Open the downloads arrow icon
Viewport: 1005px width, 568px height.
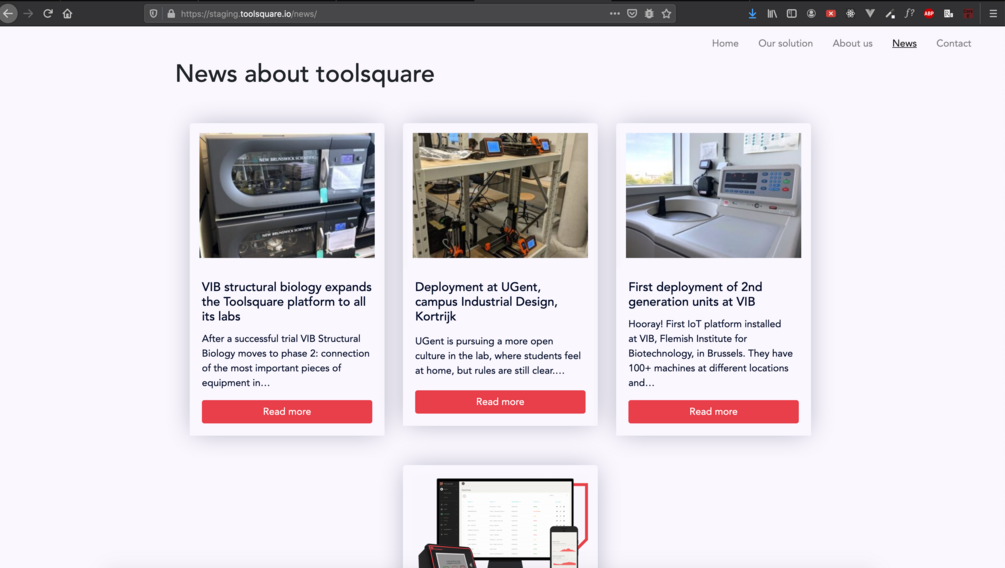coord(752,13)
